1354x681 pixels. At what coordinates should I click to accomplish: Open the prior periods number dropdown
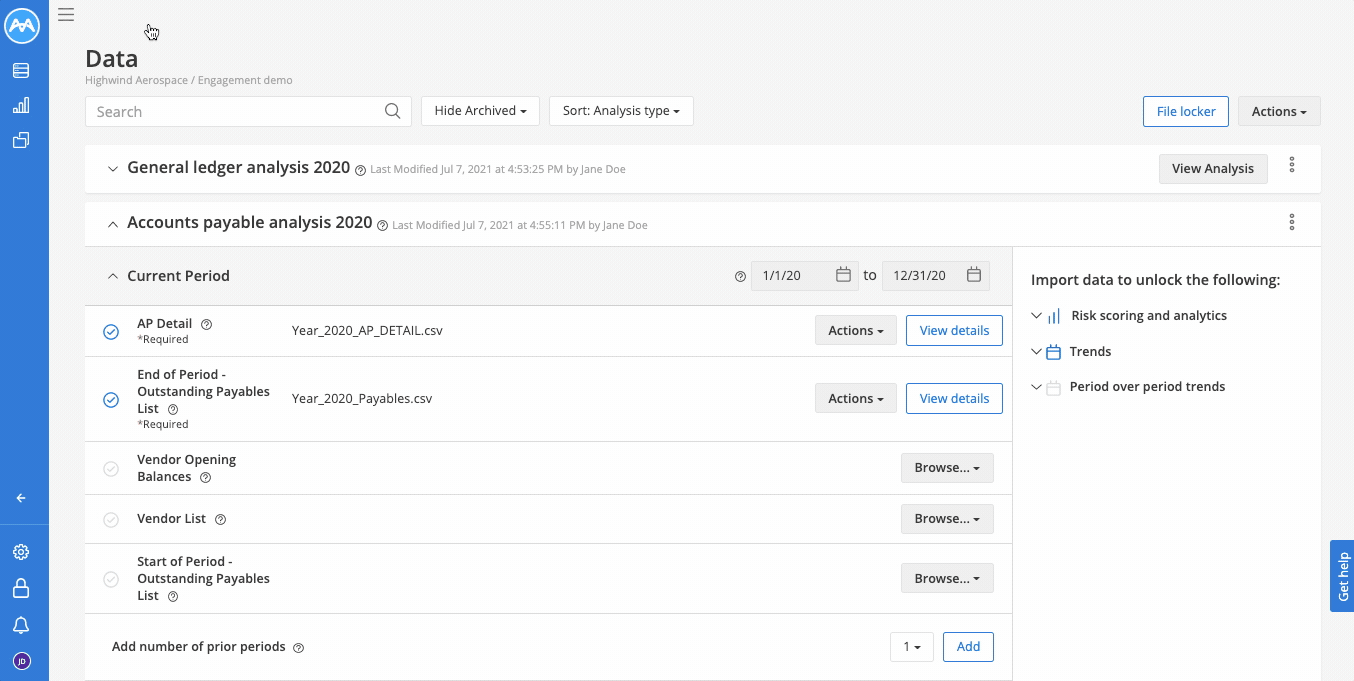tap(912, 646)
